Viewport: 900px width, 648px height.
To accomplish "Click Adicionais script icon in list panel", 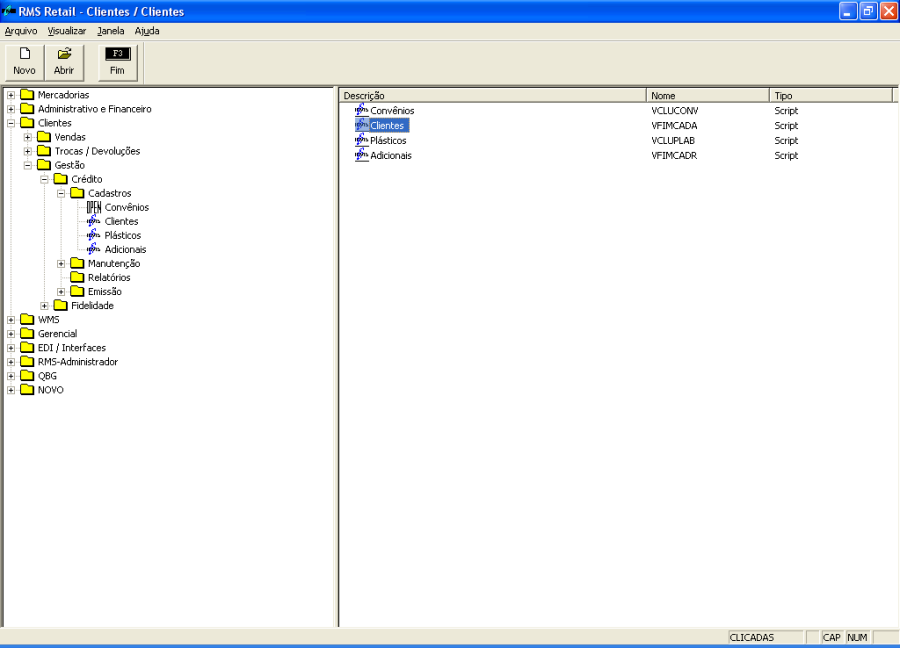I will coord(362,155).
